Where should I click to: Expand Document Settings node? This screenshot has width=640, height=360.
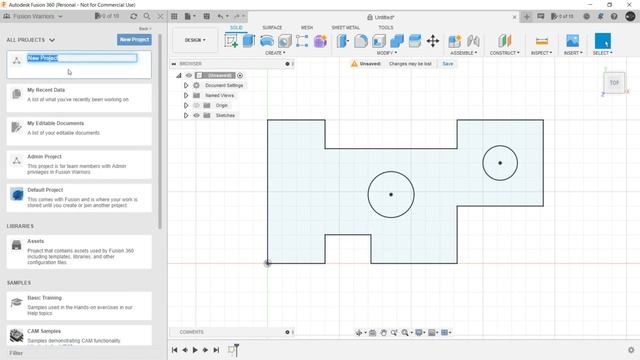[186, 85]
